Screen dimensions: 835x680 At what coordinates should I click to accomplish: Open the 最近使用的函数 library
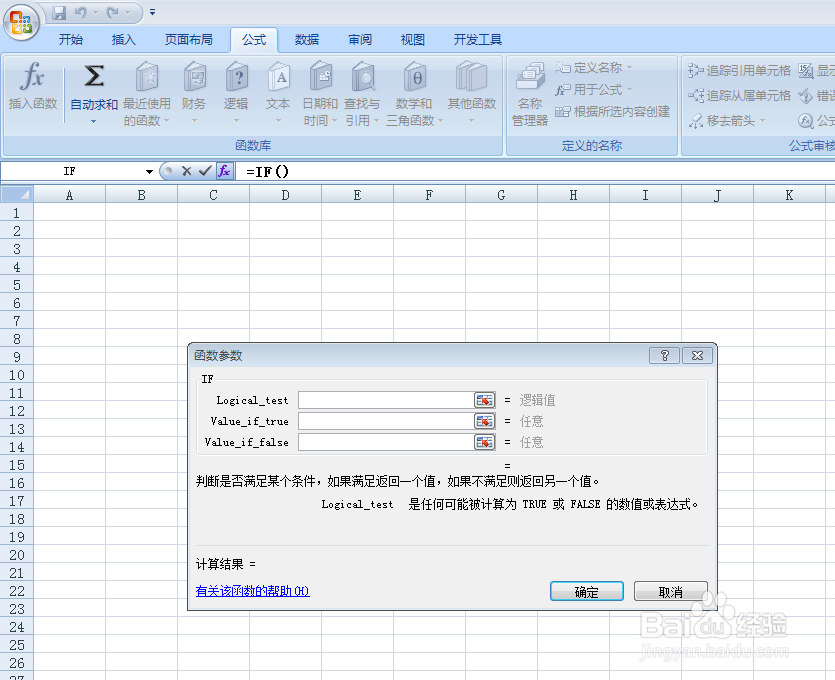(x=146, y=94)
